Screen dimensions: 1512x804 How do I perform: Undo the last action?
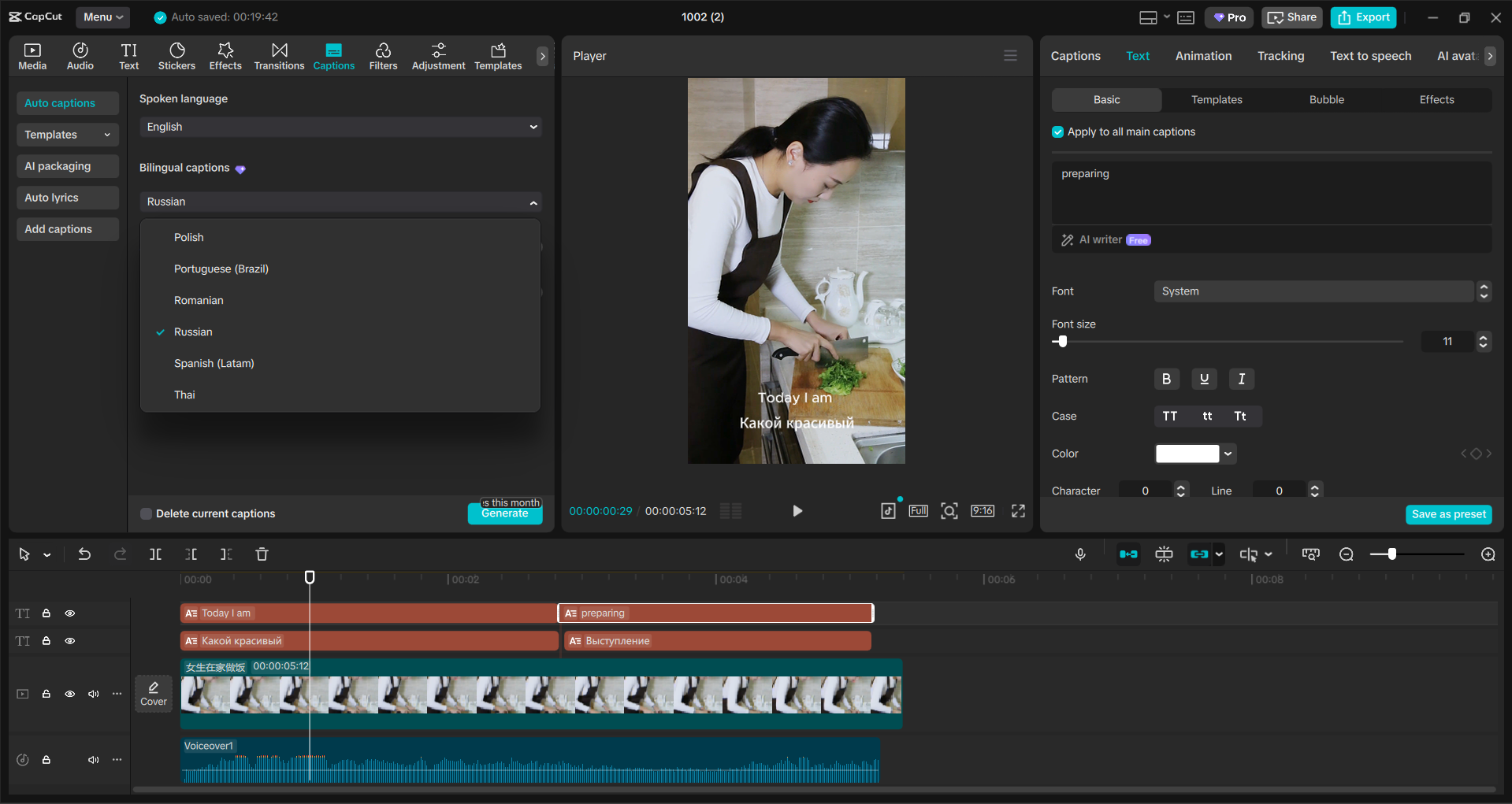pyautogui.click(x=84, y=554)
